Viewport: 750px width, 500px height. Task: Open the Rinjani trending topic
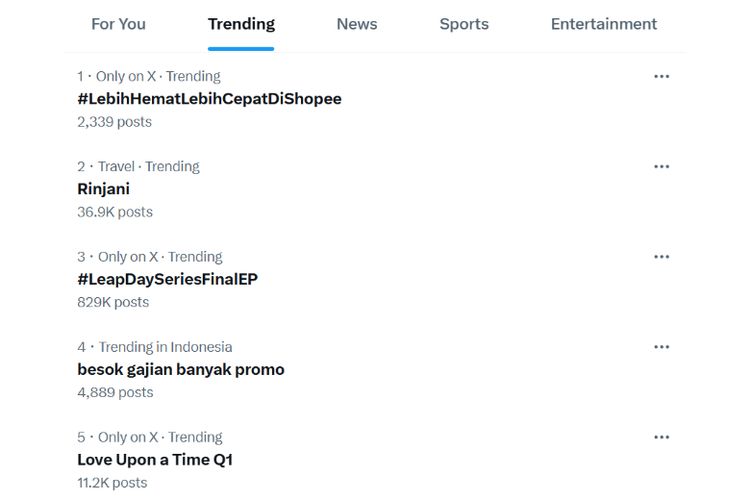click(103, 188)
